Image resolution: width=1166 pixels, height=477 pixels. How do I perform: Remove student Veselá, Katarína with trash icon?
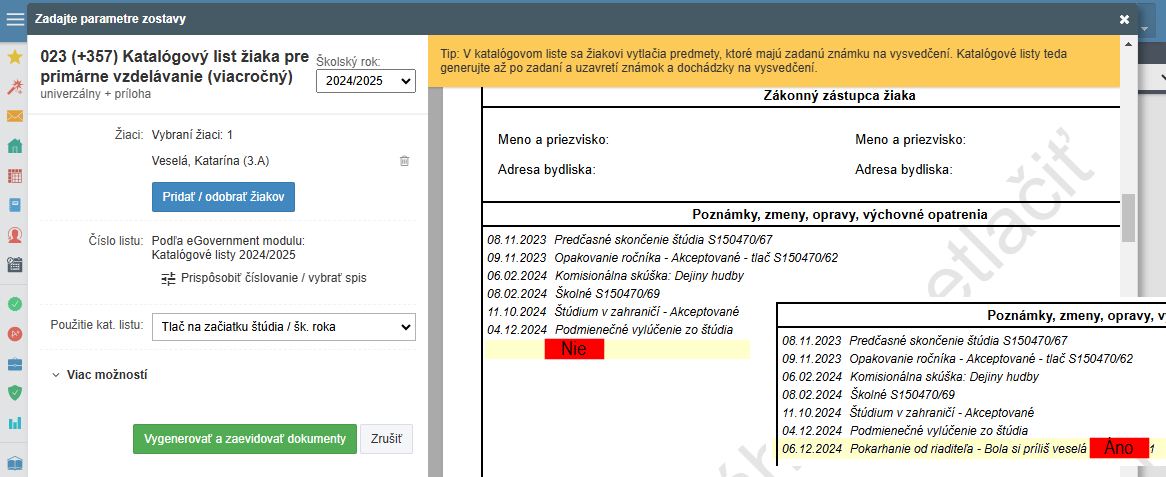click(404, 160)
